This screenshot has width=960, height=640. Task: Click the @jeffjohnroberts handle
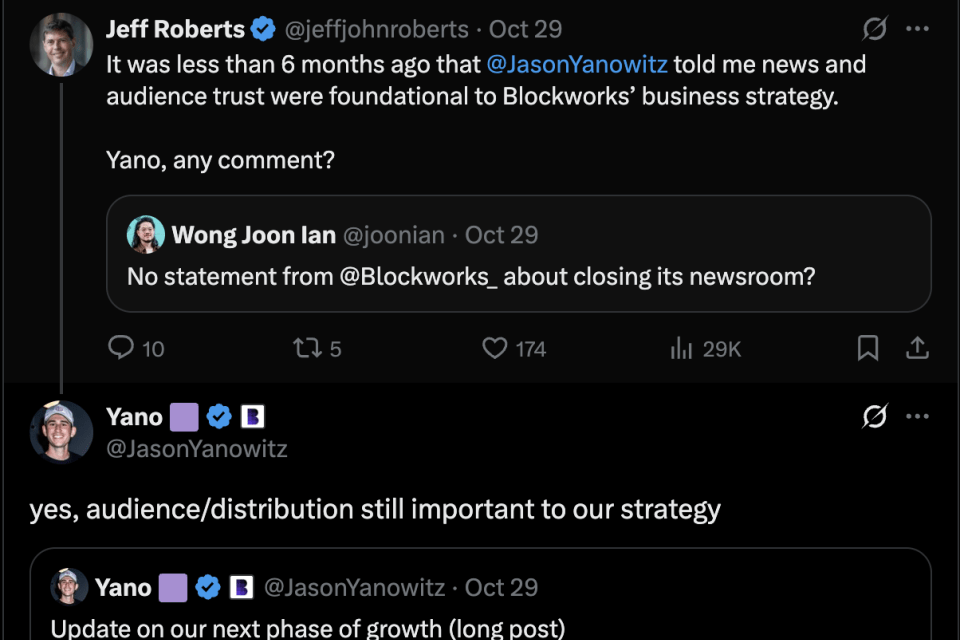click(377, 30)
